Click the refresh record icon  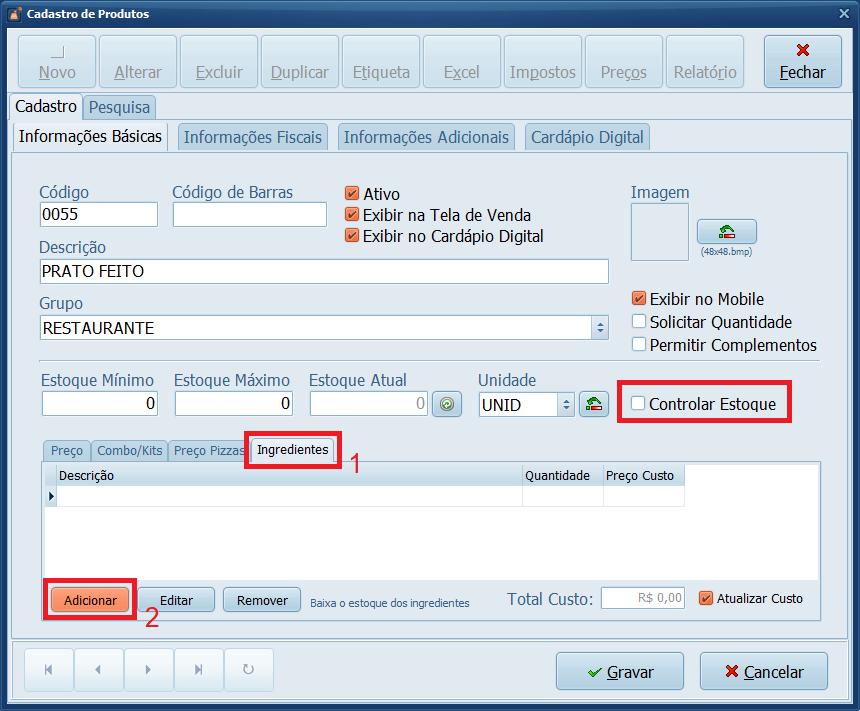249,670
